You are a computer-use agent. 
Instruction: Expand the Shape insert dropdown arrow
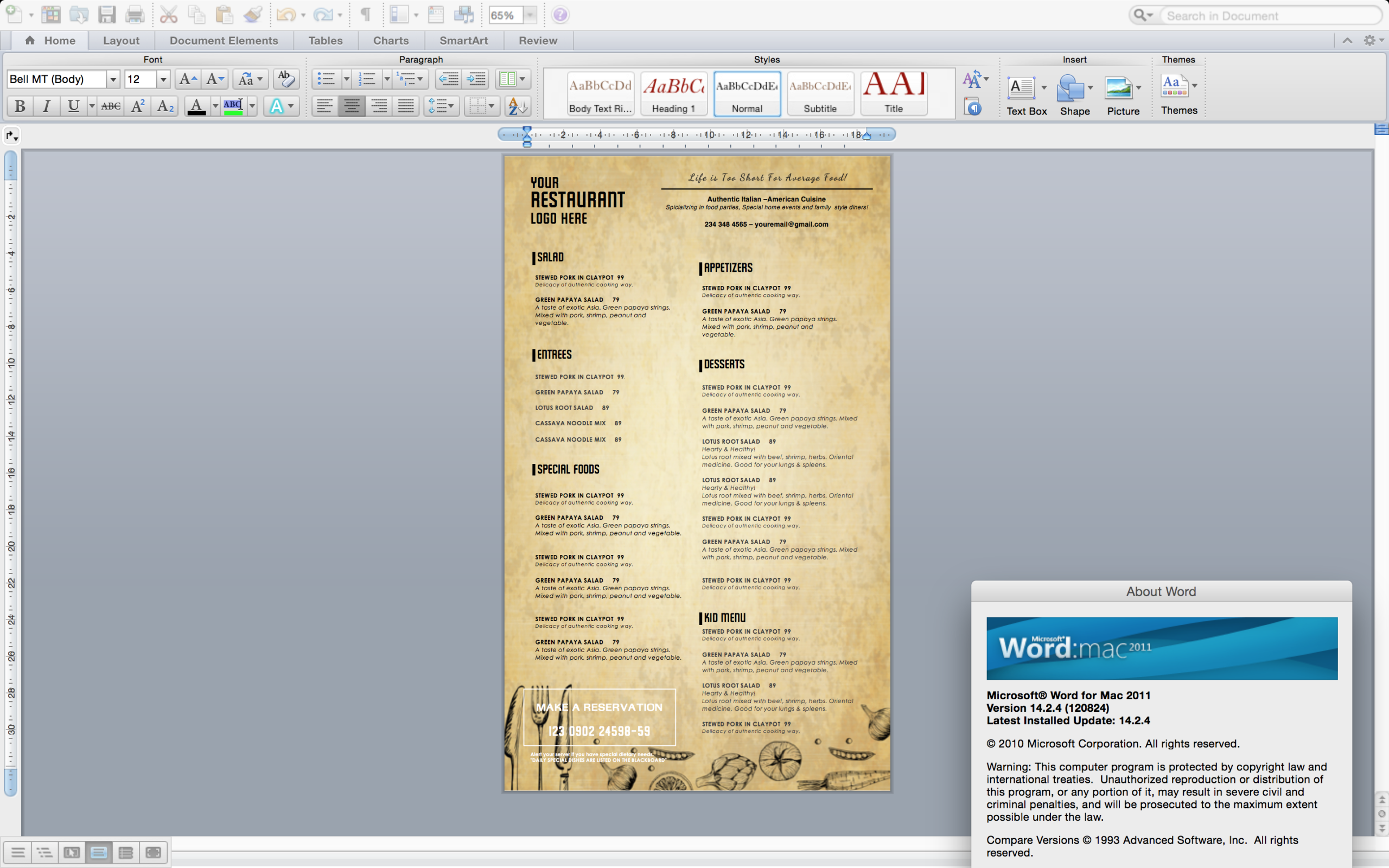pos(1091,88)
